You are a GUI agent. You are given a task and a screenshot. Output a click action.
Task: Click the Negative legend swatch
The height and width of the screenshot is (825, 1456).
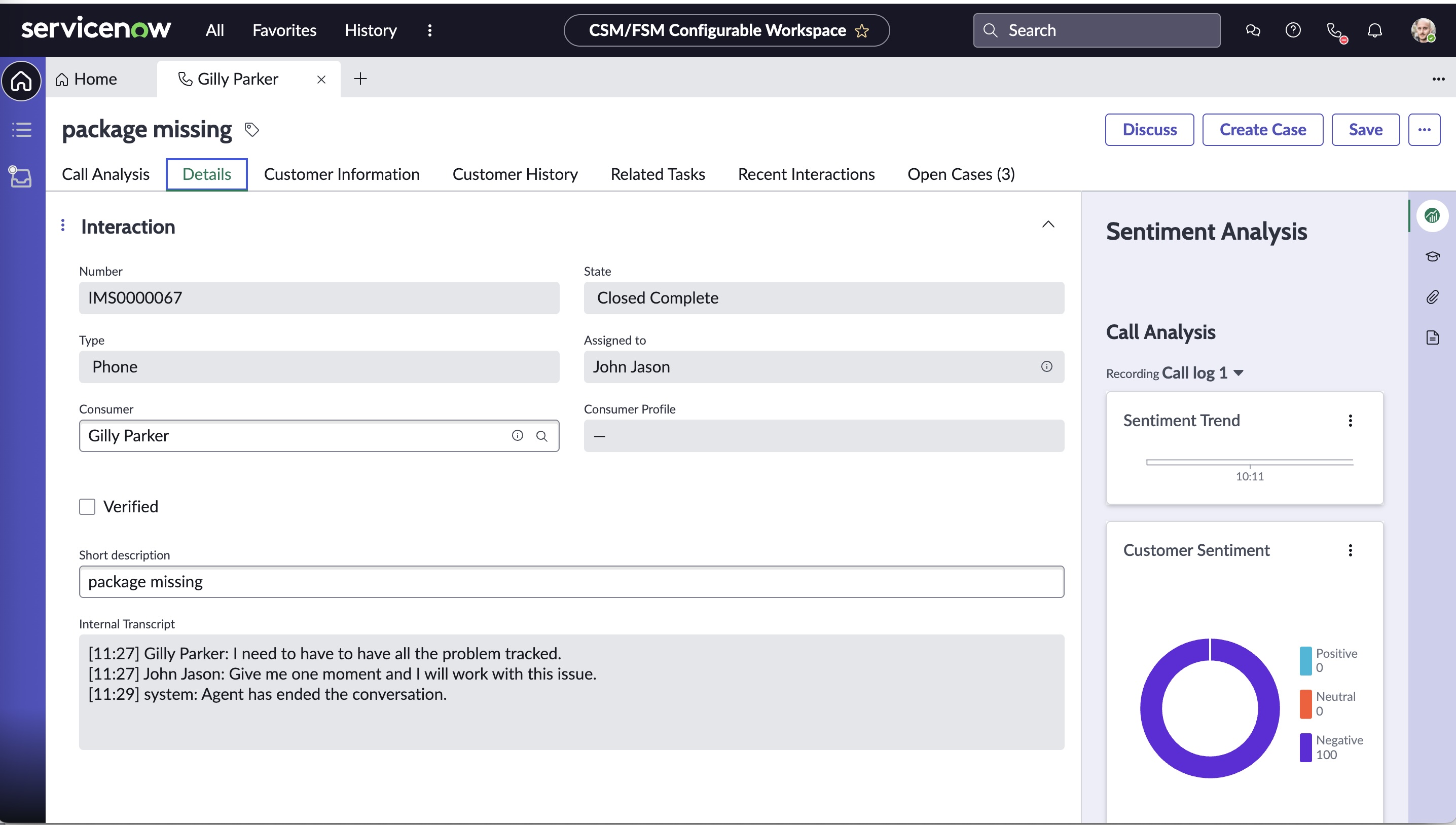coord(1305,747)
